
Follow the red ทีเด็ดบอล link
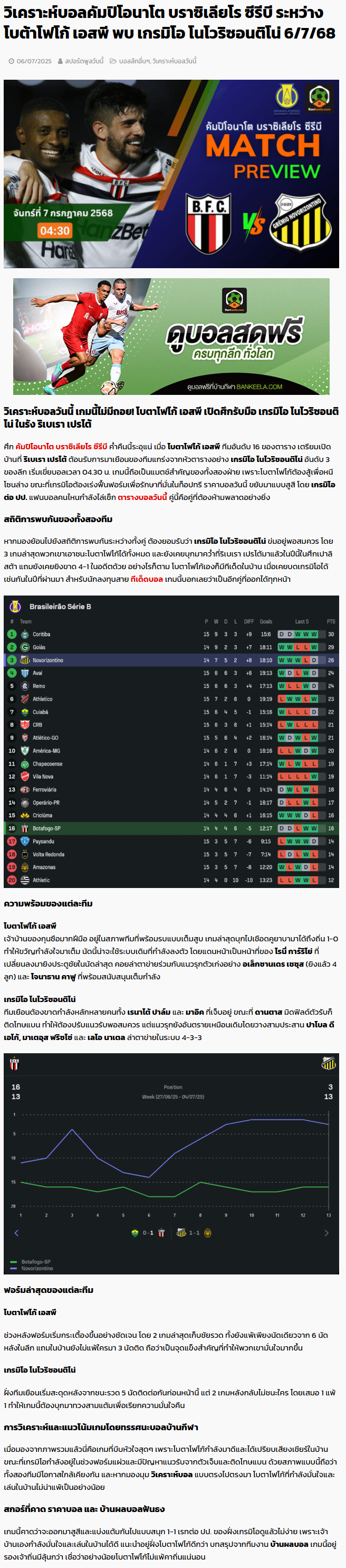click(147, 579)
